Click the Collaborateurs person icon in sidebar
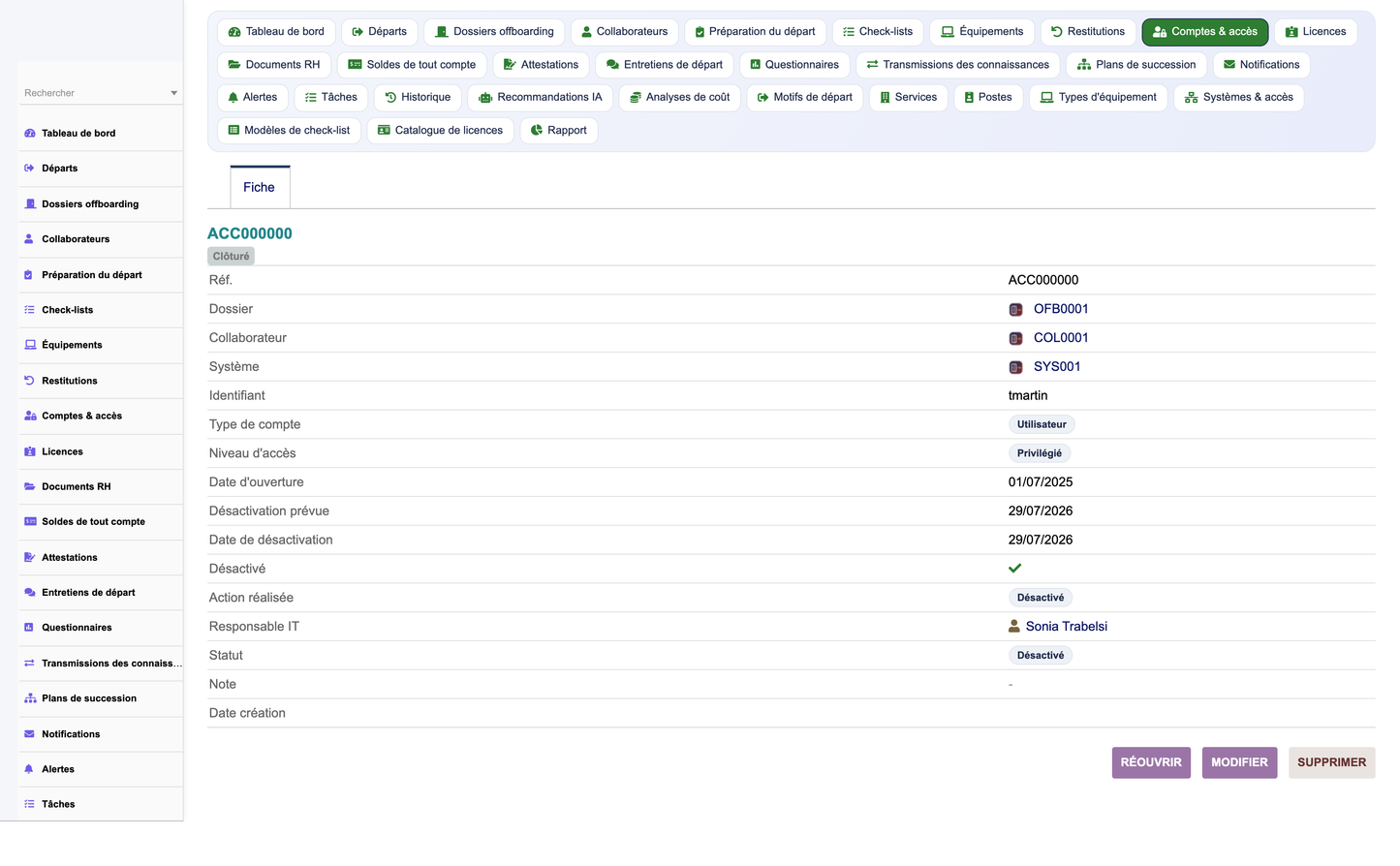This screenshot has height=866, width=1400. click(30, 239)
